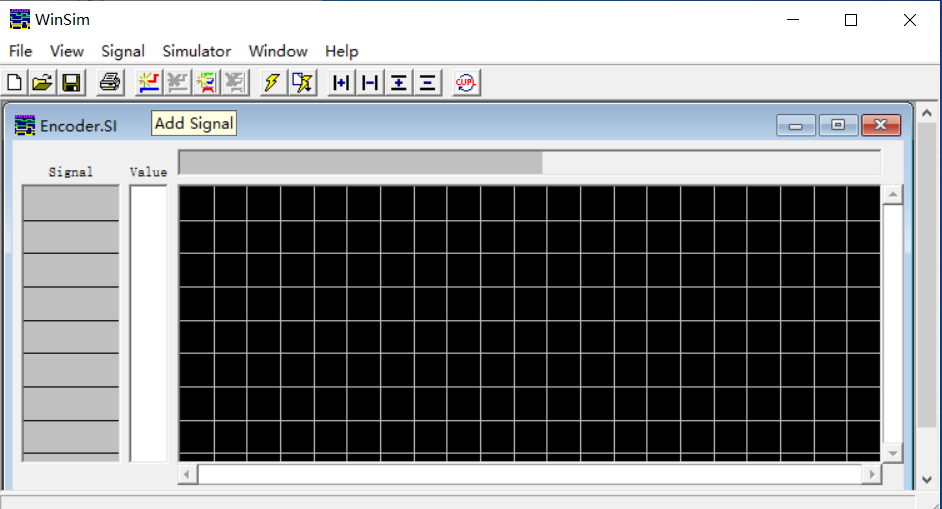Click the waveform horizontal scrollbar left arrow

point(187,474)
